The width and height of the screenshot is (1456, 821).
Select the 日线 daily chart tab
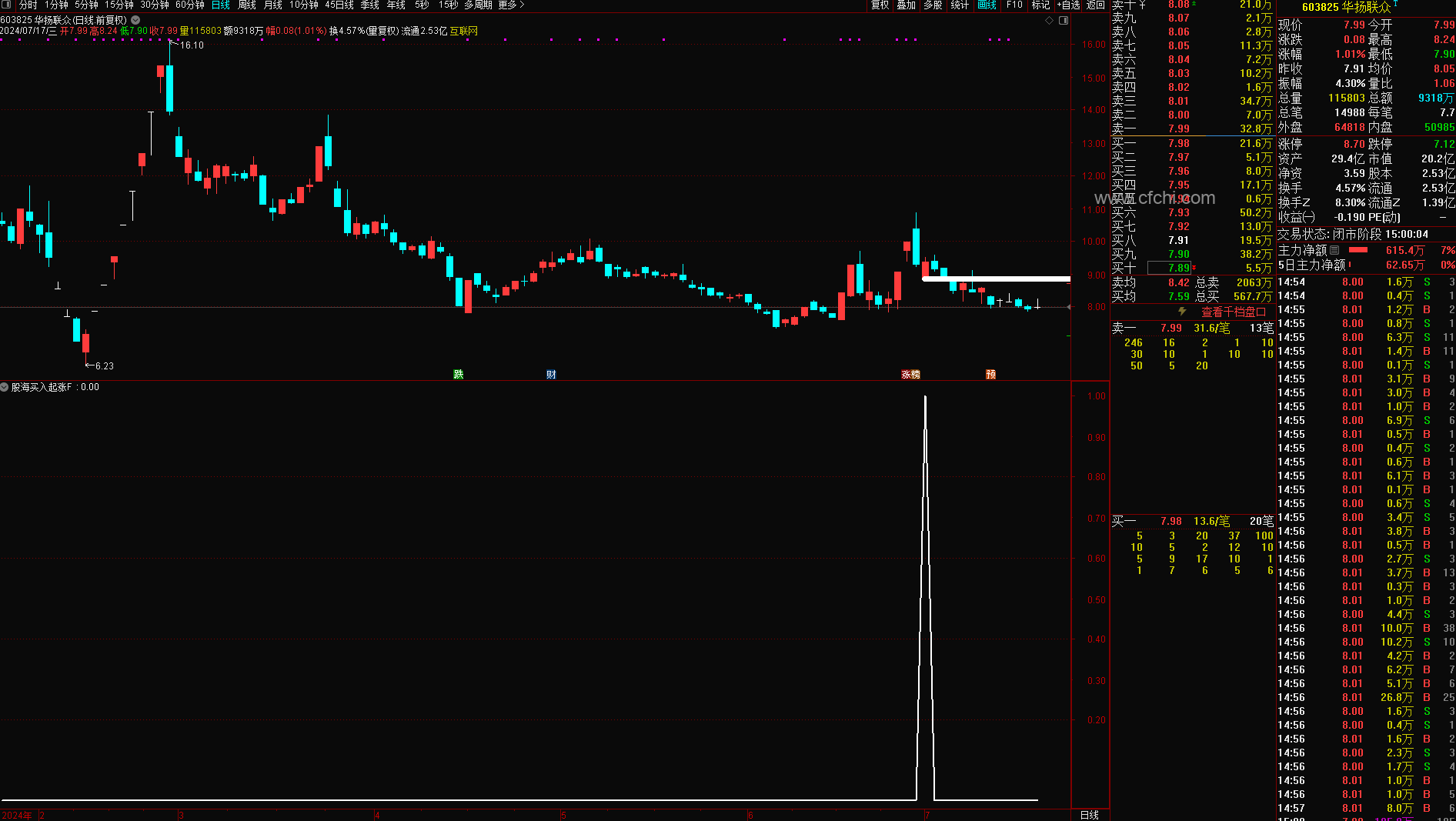click(x=221, y=5)
